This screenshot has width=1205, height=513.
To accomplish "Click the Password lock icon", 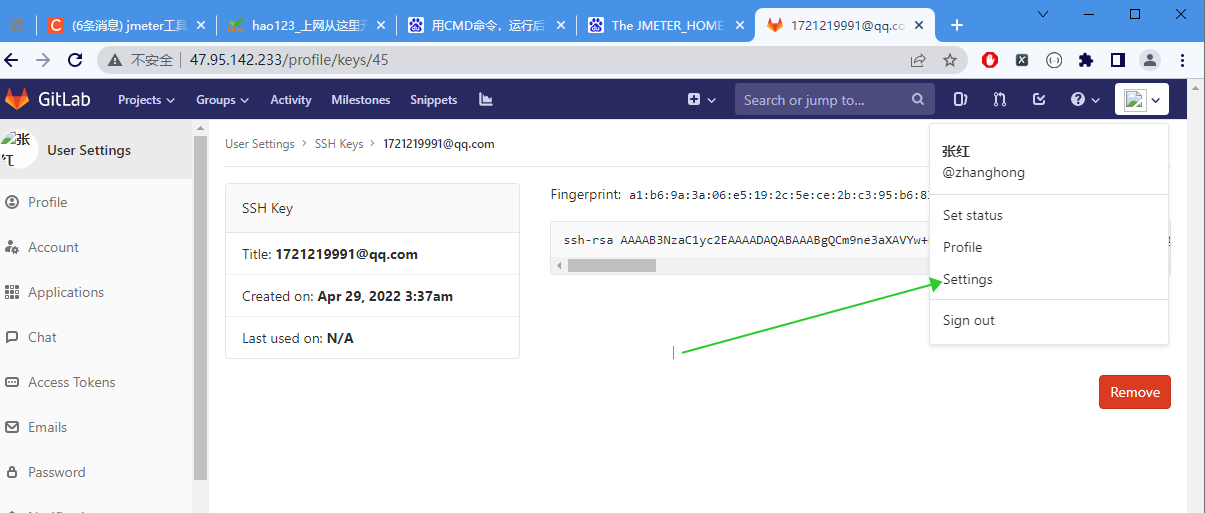I will click(12, 472).
